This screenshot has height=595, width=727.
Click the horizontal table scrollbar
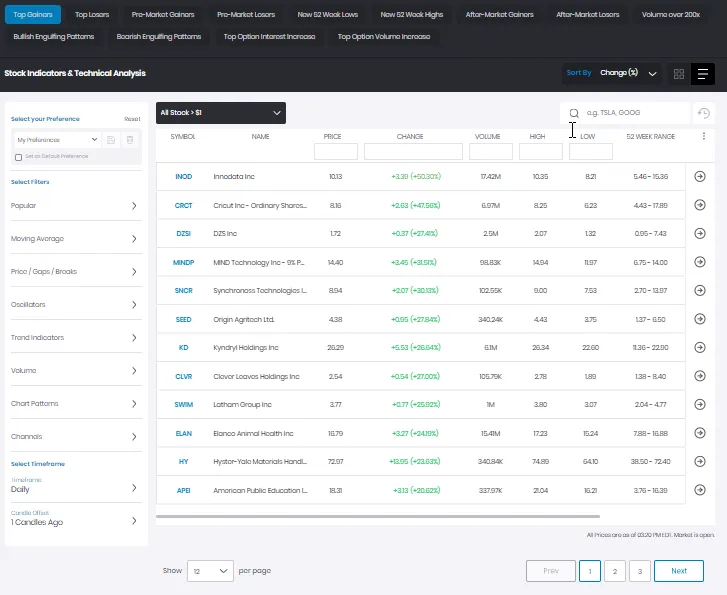[378, 516]
